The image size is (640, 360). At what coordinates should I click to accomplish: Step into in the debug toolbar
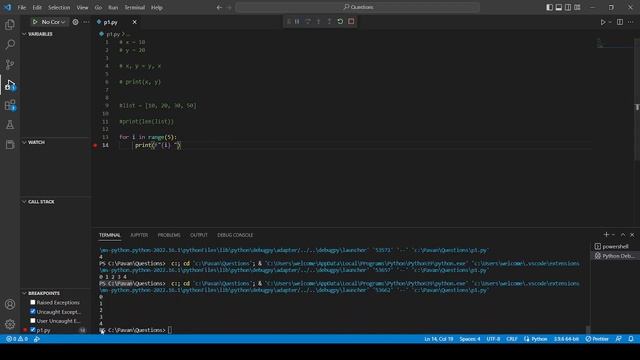(318, 21)
